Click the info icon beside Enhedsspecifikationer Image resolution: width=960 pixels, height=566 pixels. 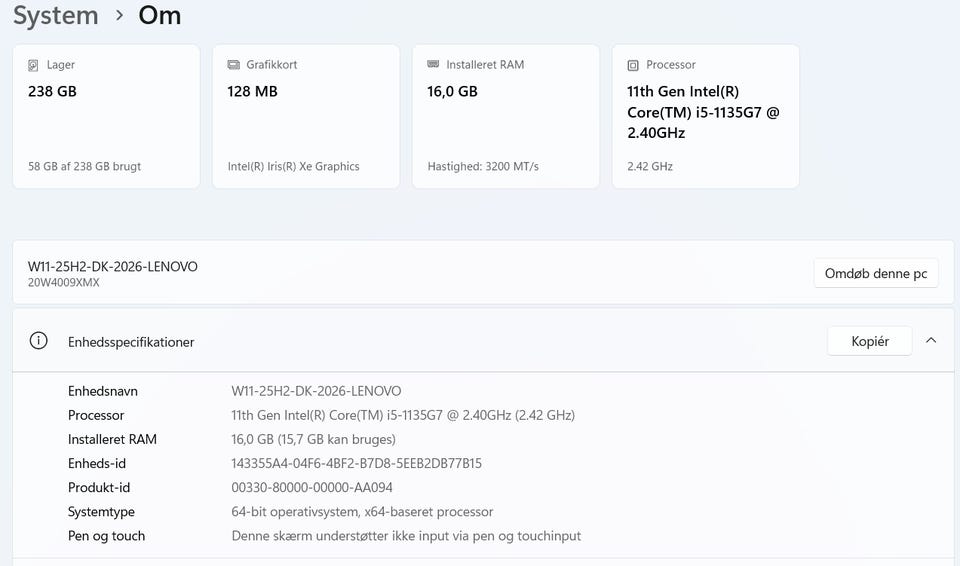[x=39, y=341]
